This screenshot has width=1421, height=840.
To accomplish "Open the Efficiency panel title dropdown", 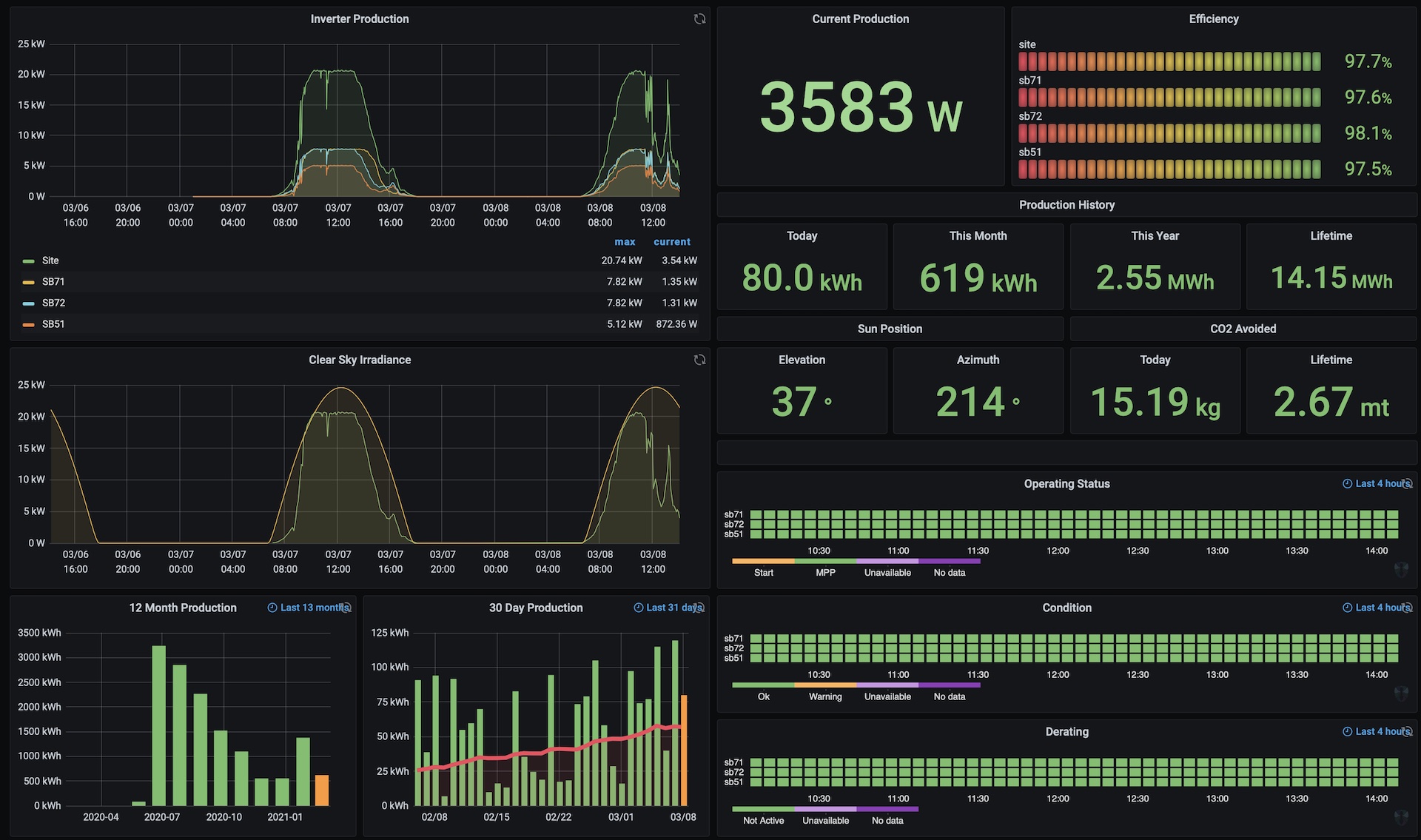I will pos(1213,19).
